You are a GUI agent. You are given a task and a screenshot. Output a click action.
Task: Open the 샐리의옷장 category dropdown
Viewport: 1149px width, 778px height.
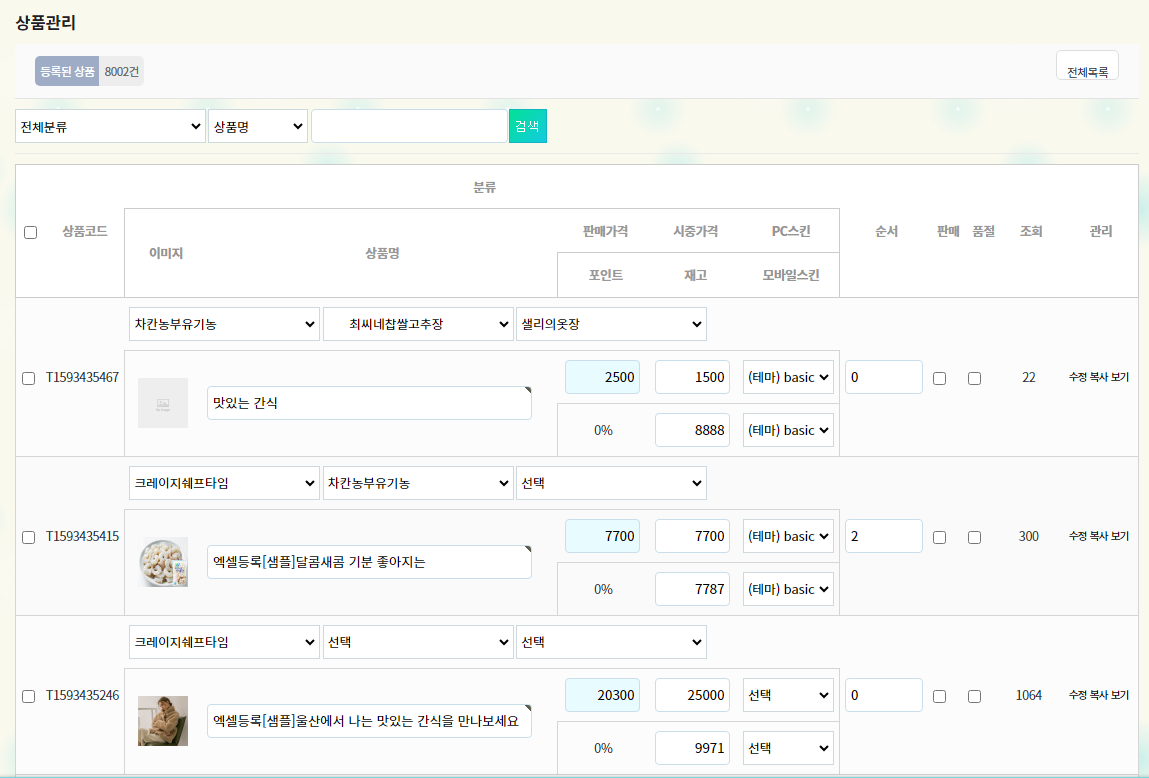(x=610, y=324)
